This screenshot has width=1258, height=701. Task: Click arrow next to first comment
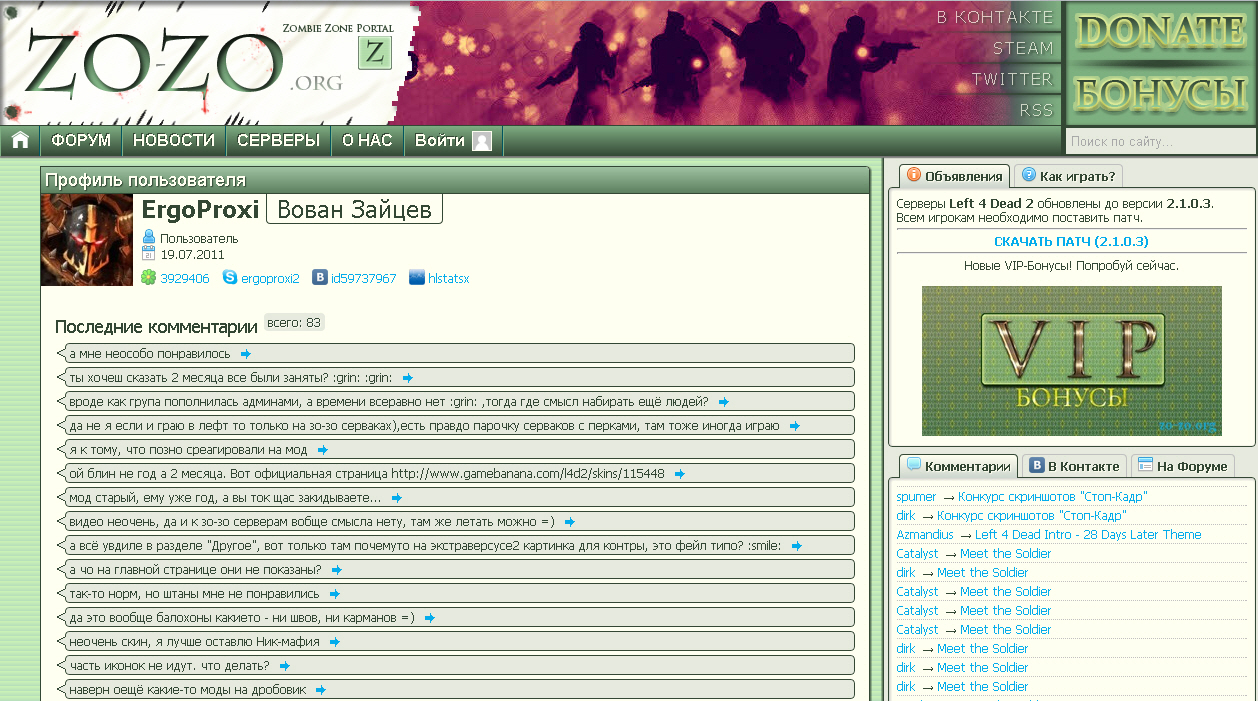246,354
